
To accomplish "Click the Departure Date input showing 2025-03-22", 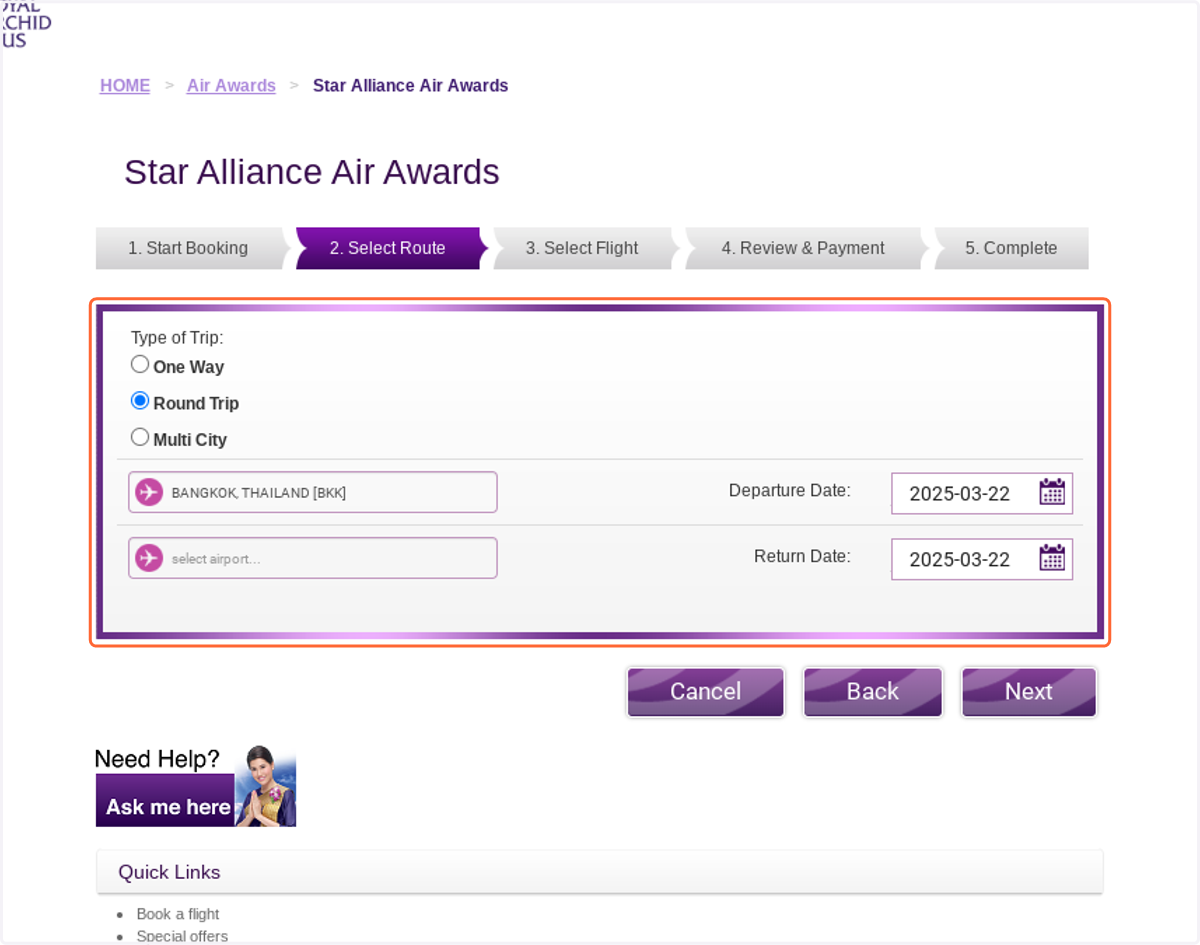I will click(x=982, y=493).
